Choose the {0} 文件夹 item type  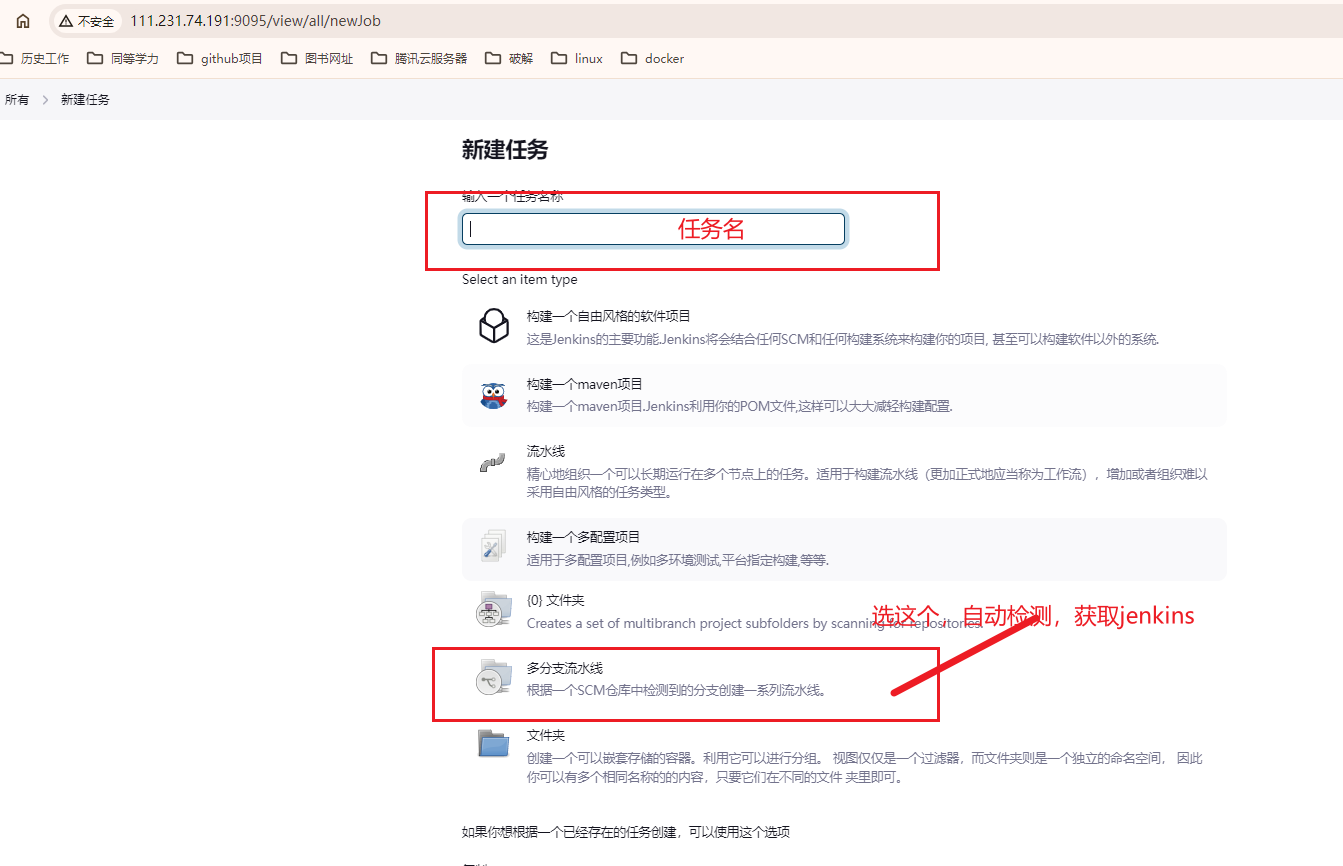(844, 612)
